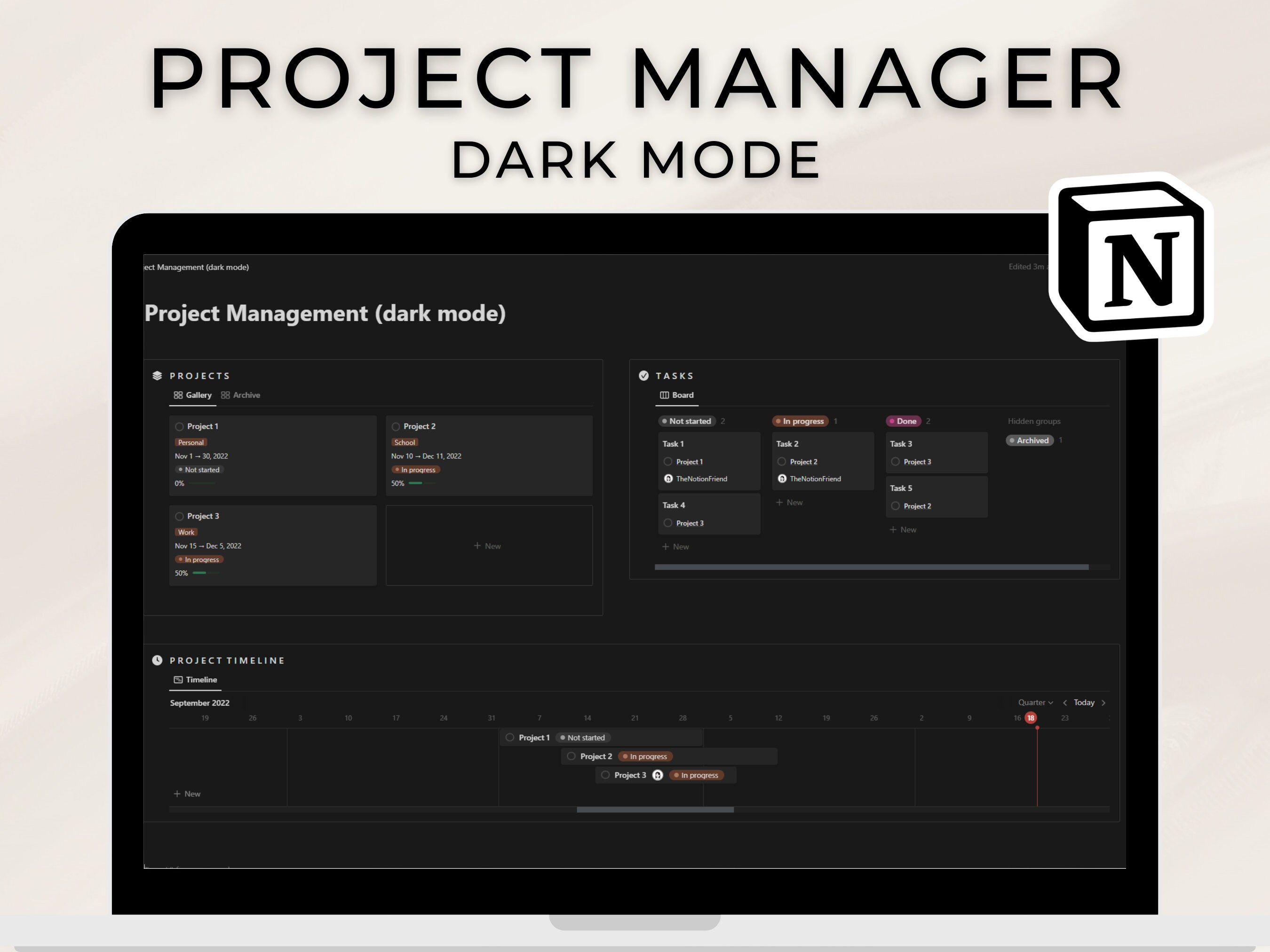Screen dimensions: 1270x952
Task: Click the Projects stack icon
Action: (x=158, y=376)
